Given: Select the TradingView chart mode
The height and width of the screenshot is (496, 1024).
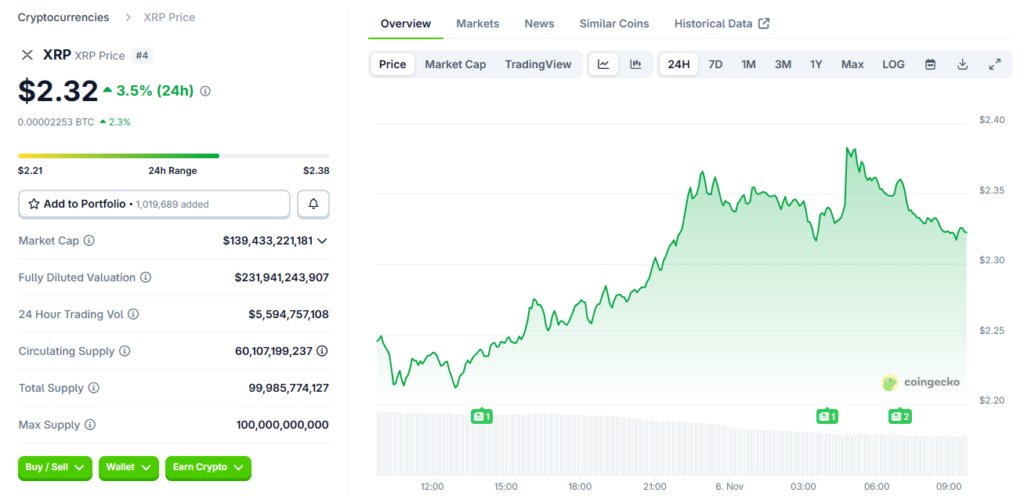Looking at the screenshot, I should click(538, 64).
